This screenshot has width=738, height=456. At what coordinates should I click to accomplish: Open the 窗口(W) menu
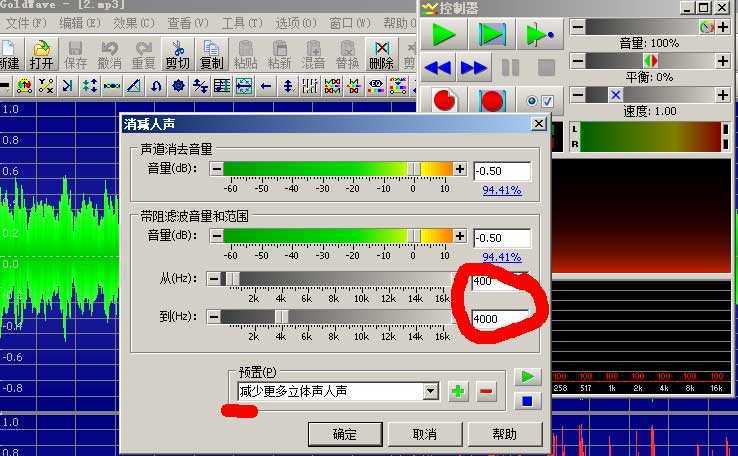coord(350,23)
